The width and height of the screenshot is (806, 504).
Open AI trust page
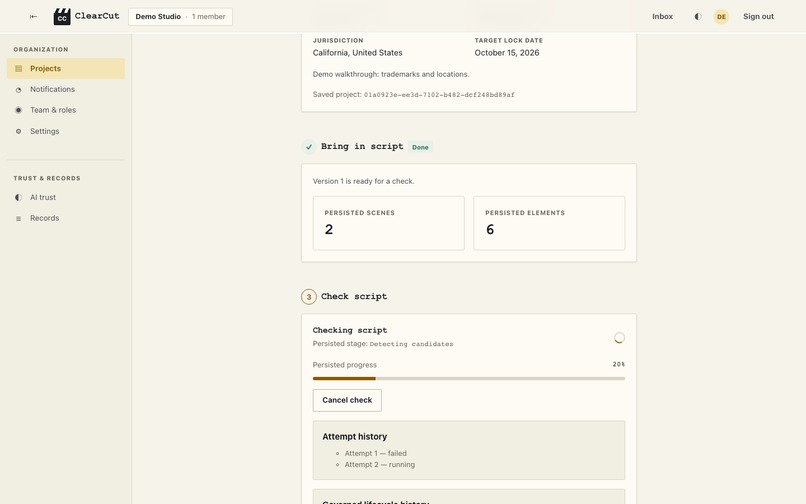tap(66, 197)
